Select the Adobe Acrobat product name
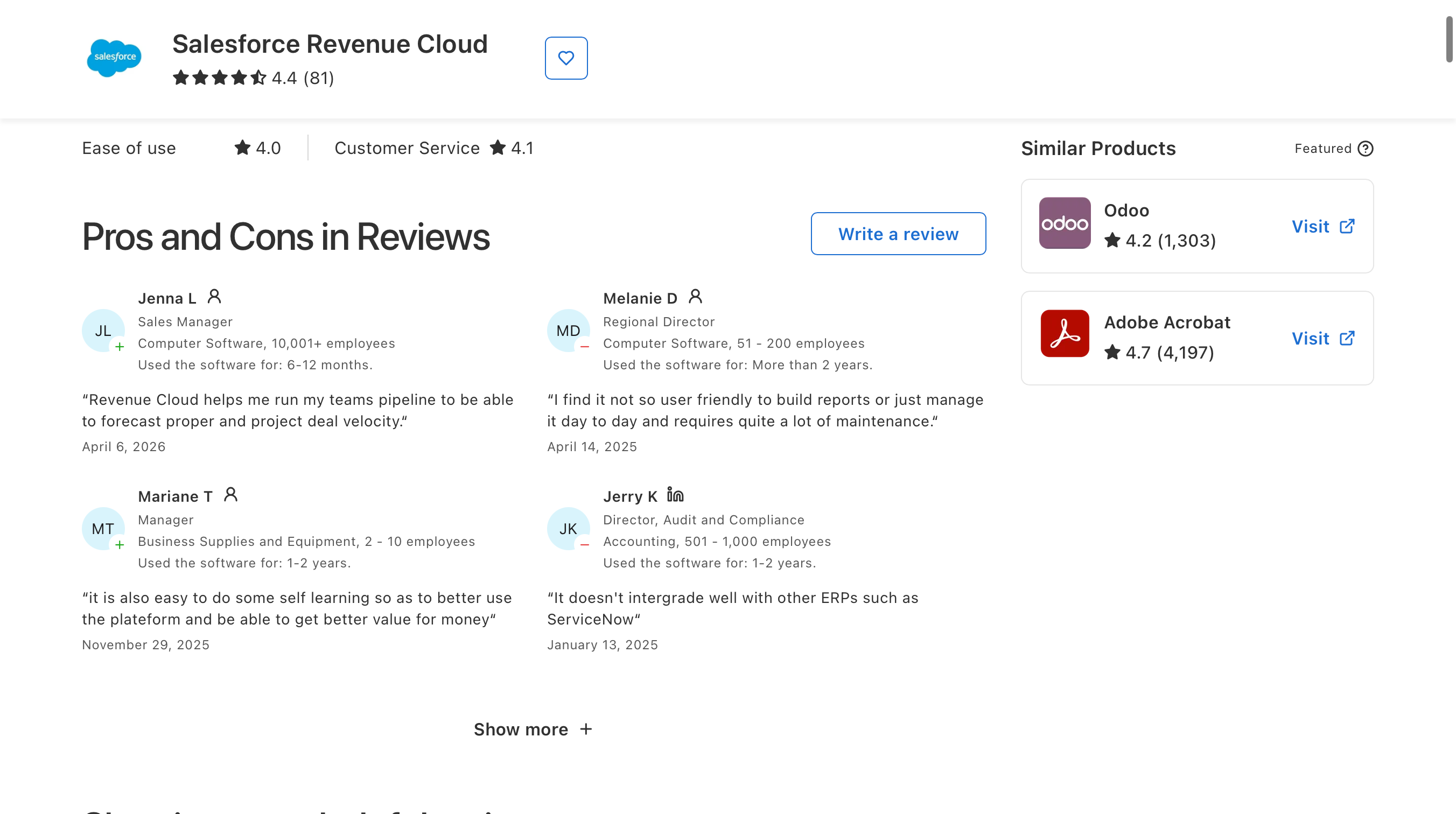 tap(1167, 322)
